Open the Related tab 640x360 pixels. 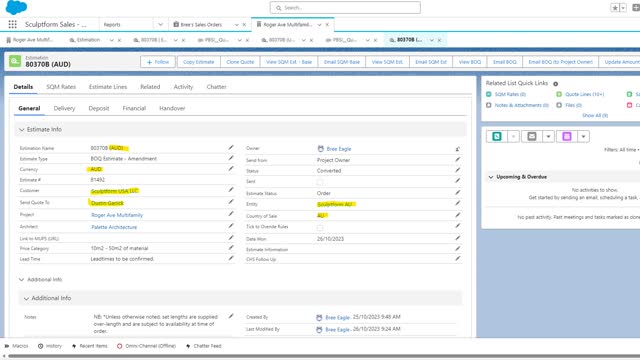tap(150, 87)
